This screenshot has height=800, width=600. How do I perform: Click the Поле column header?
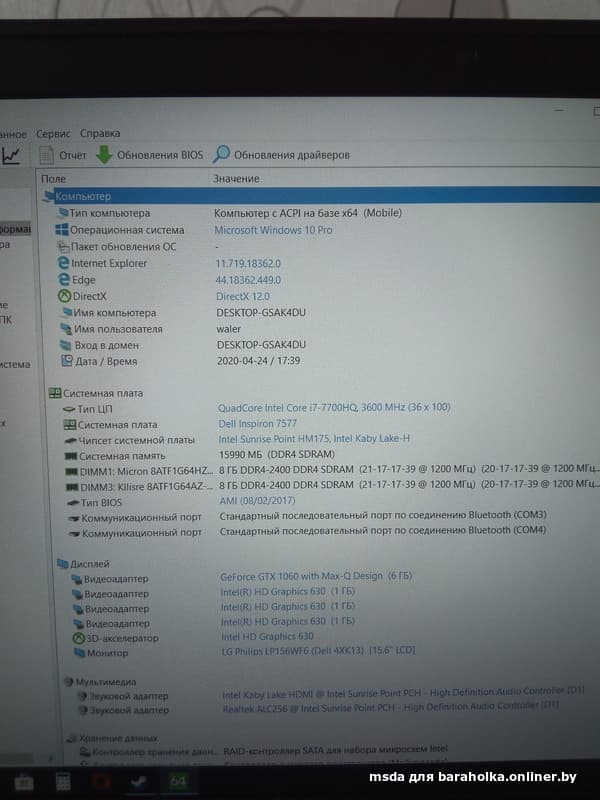pos(53,179)
